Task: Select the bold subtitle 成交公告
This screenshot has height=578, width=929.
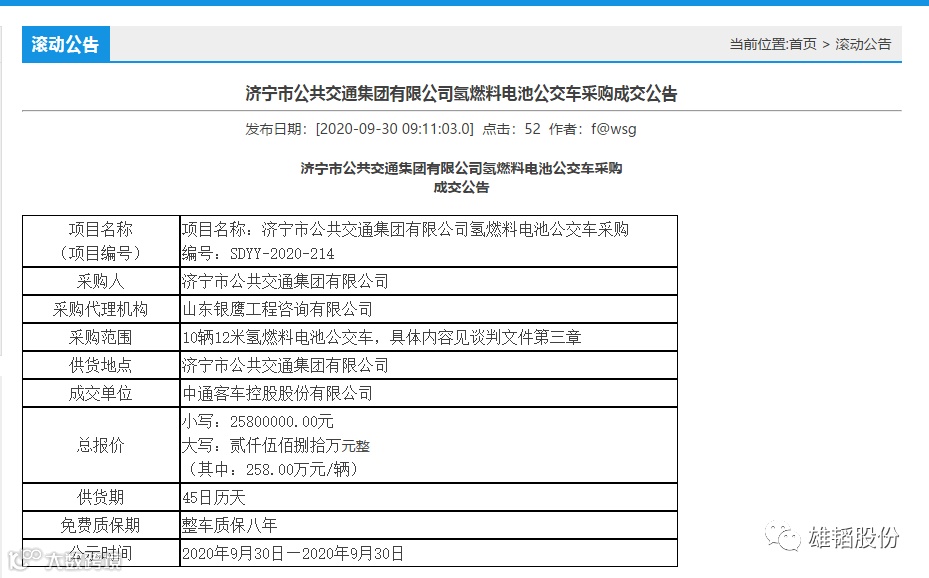Action: (462, 187)
